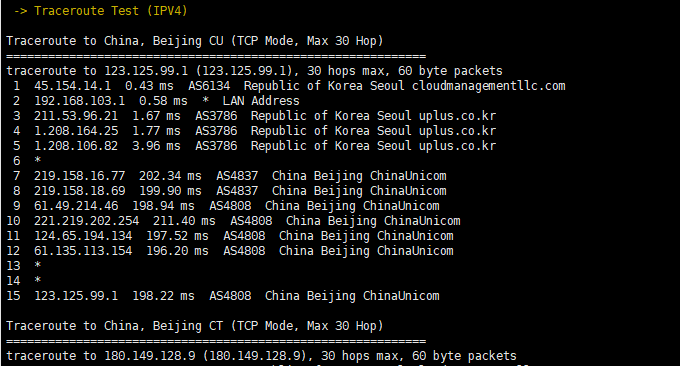Click the latency 198.94 ms
The image size is (680, 366).
point(163,206)
